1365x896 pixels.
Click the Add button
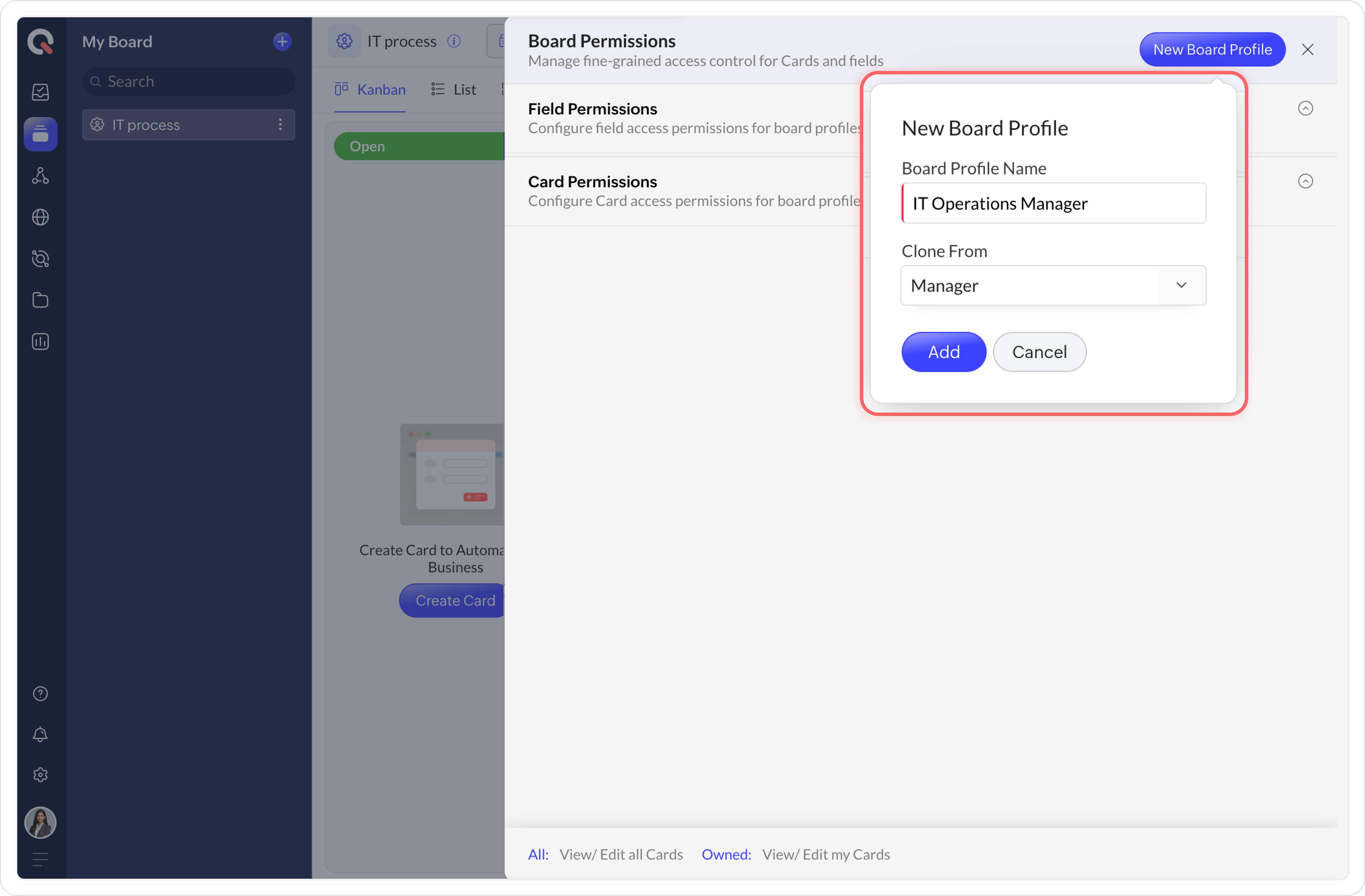[943, 352]
